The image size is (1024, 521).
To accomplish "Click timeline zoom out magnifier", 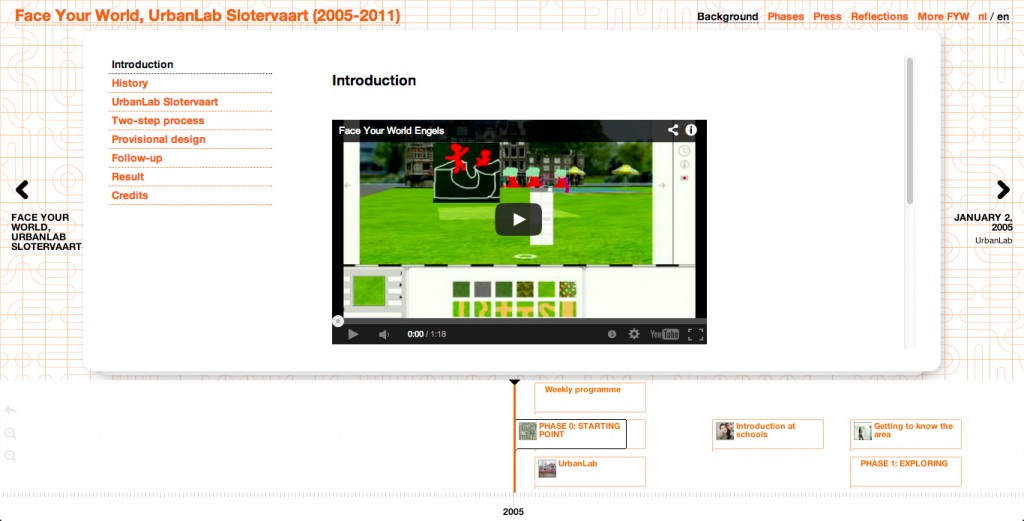I will click(x=10, y=456).
